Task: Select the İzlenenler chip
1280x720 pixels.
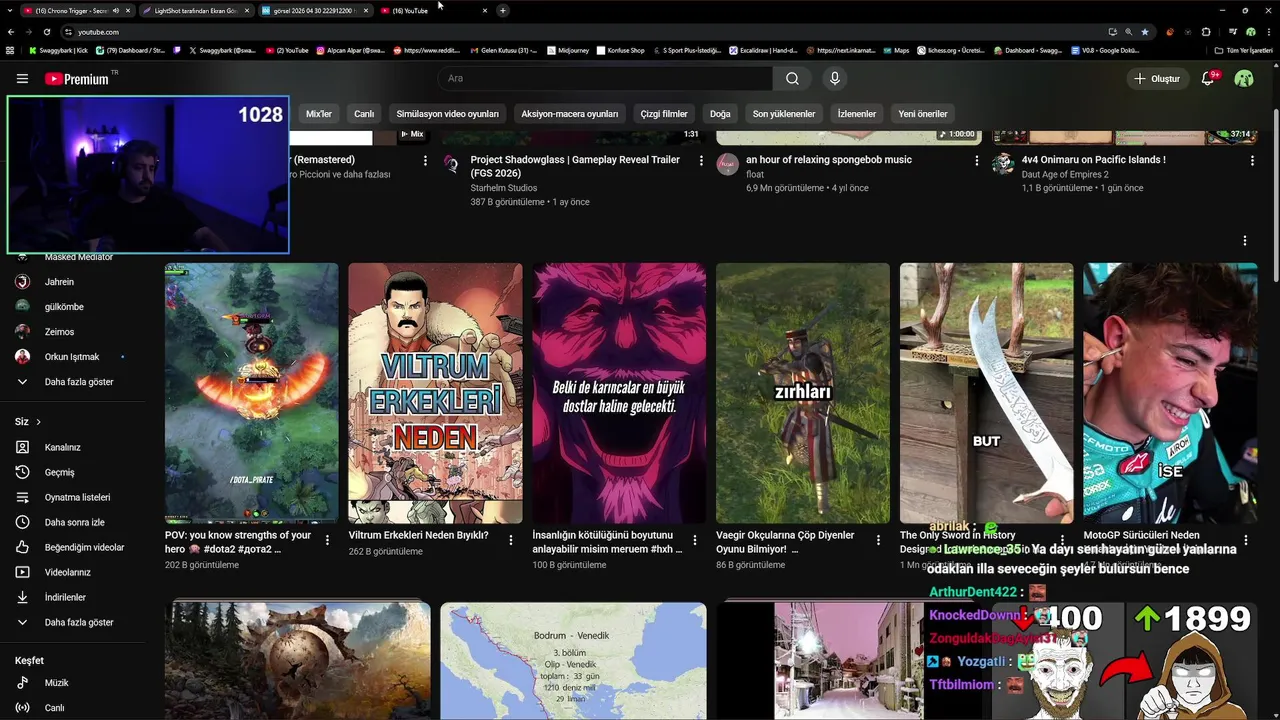Action: tap(857, 114)
